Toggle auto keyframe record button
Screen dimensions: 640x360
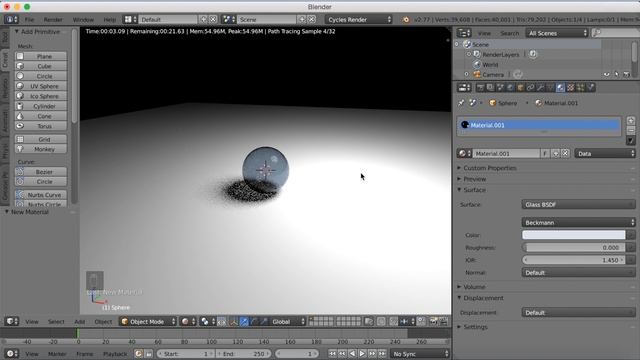tap(138, 354)
